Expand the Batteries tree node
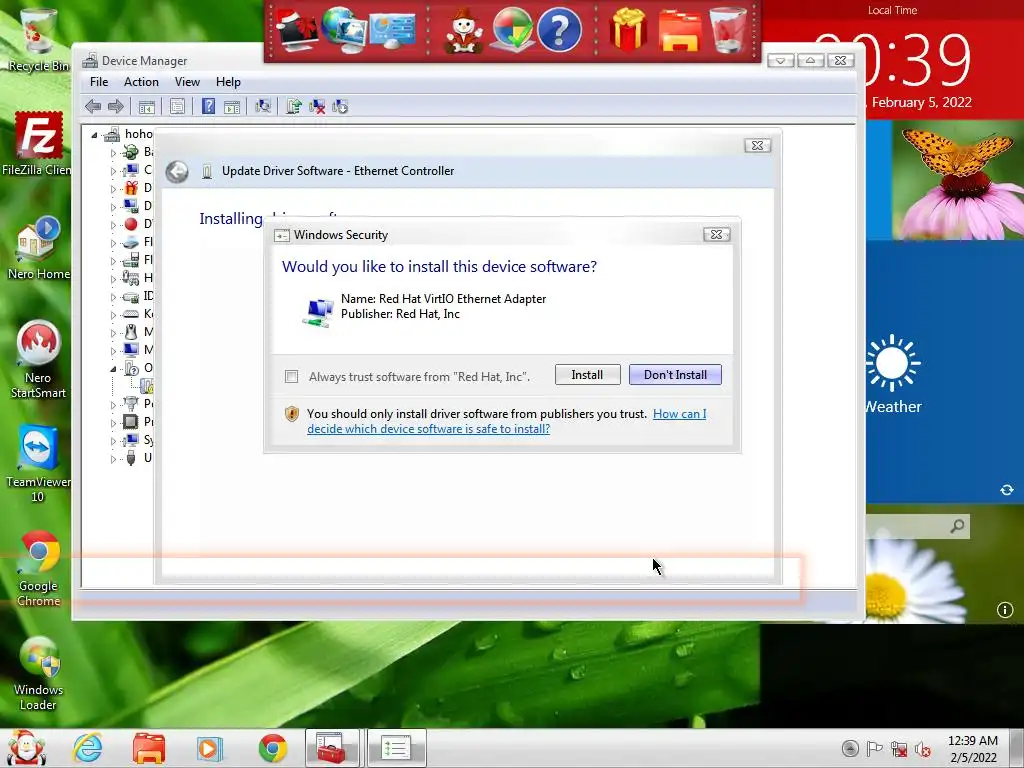Viewport: 1024px width, 768px height. pos(113,153)
